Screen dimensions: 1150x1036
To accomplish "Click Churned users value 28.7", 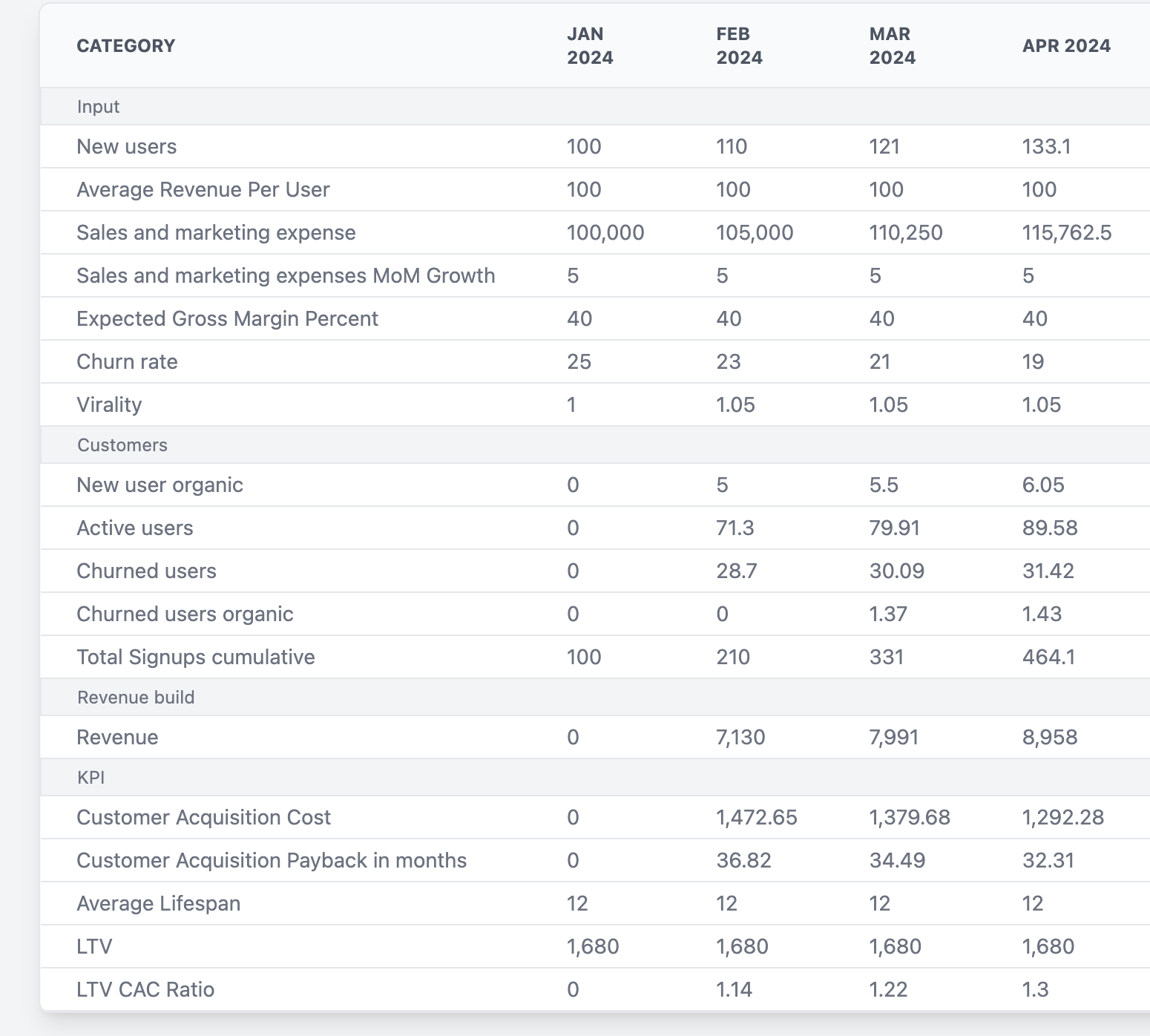I will click(737, 571).
